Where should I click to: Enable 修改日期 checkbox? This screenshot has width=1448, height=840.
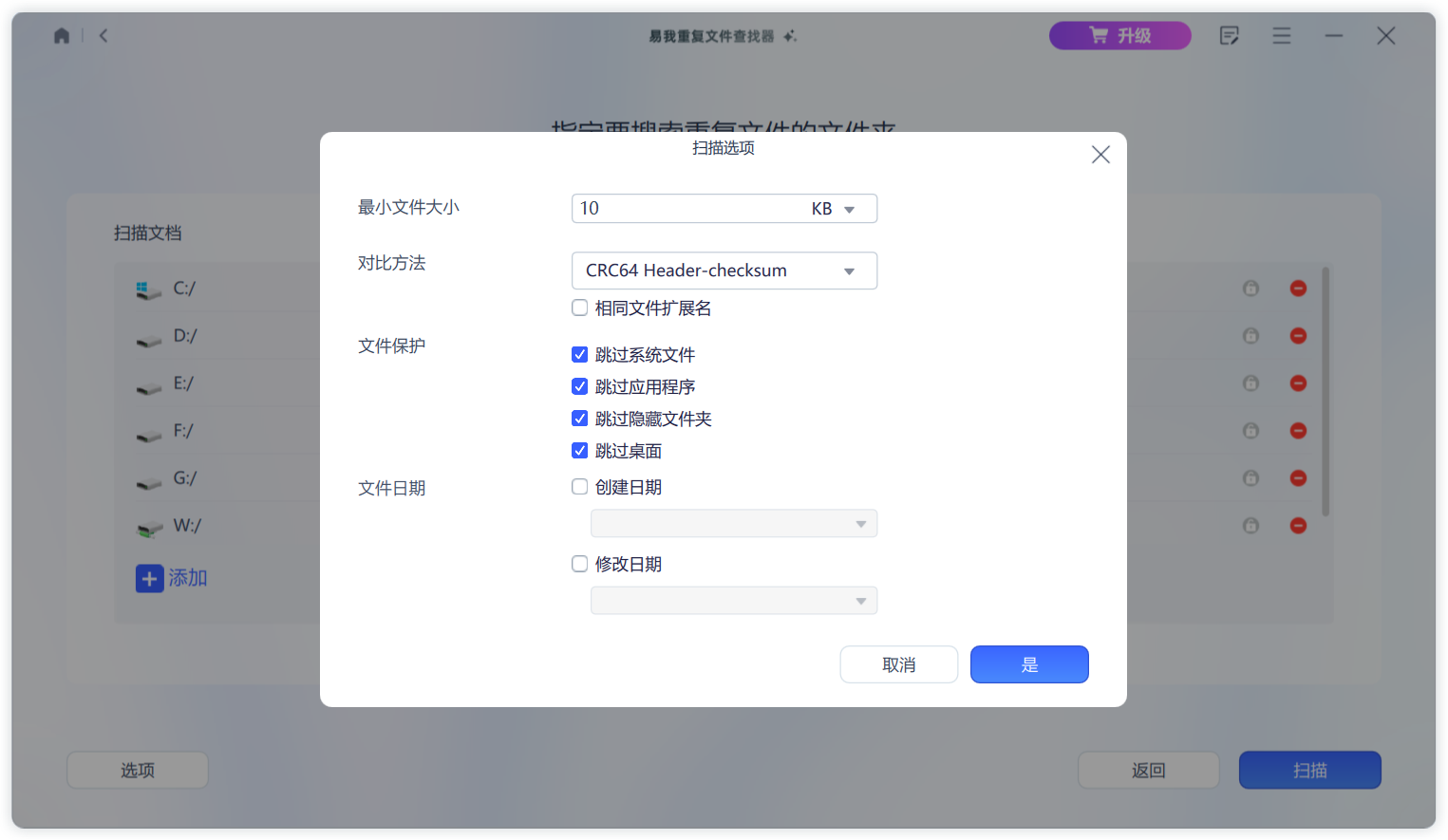pyautogui.click(x=579, y=564)
